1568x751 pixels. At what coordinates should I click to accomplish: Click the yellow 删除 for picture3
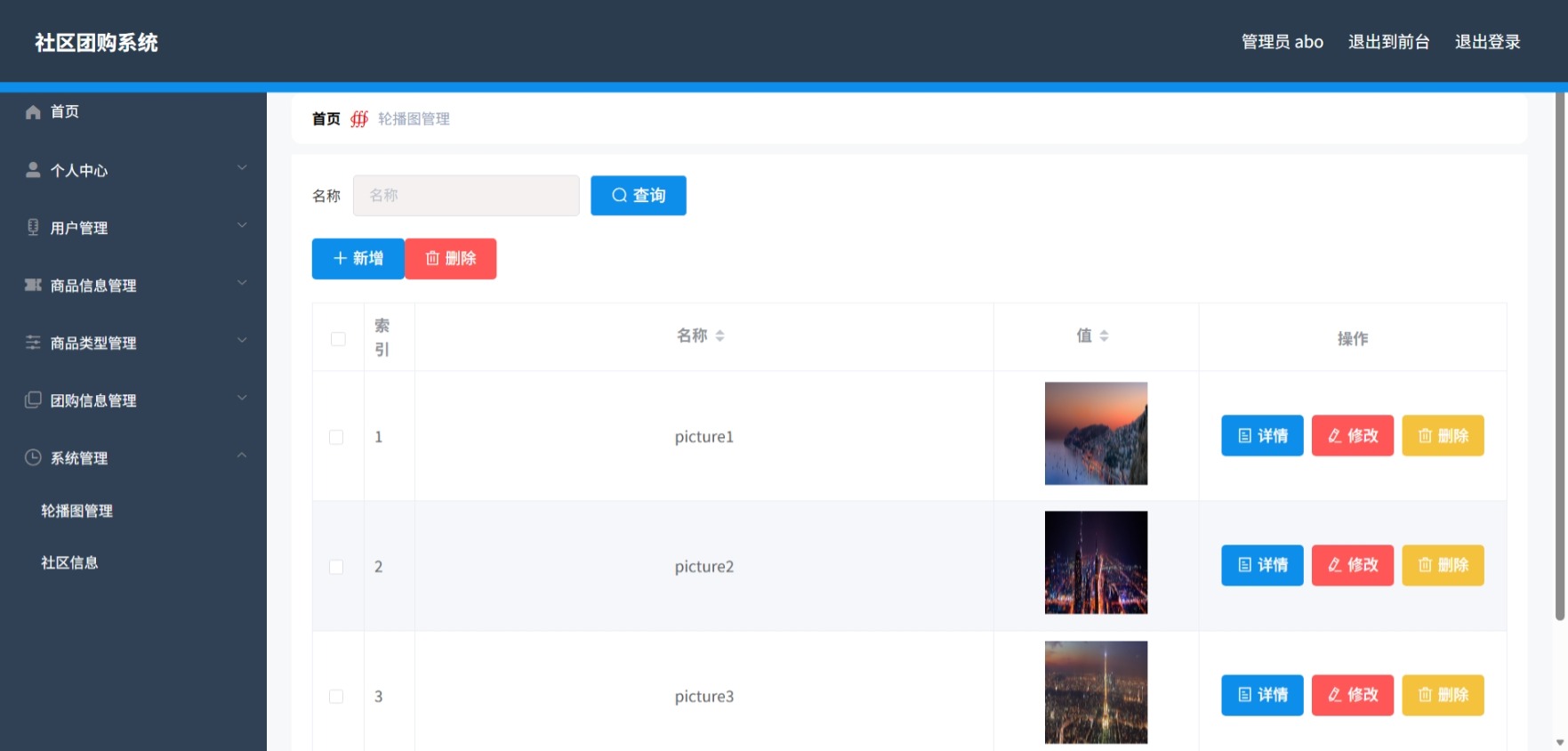click(x=1443, y=695)
